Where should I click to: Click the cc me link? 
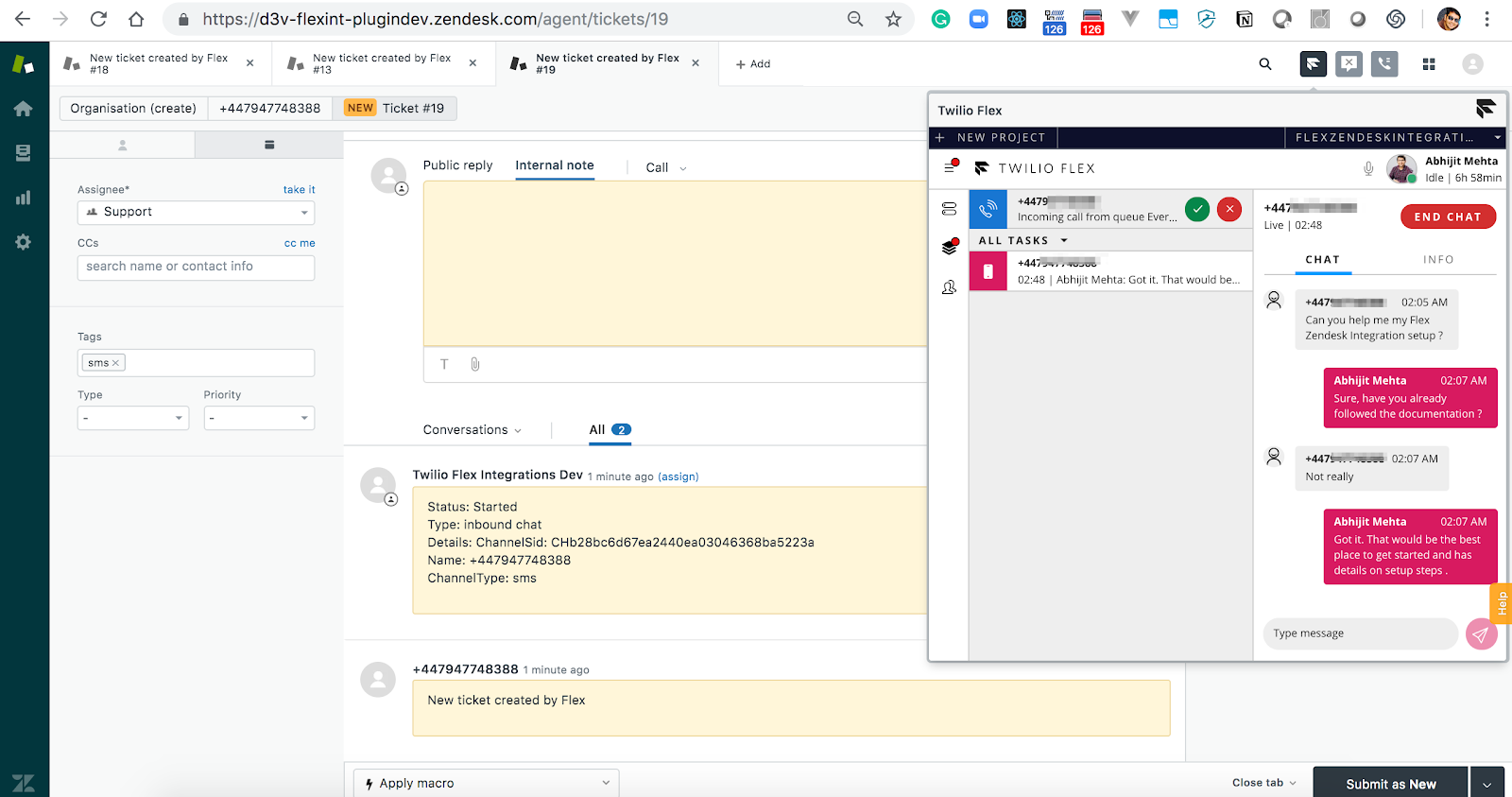[300, 244]
